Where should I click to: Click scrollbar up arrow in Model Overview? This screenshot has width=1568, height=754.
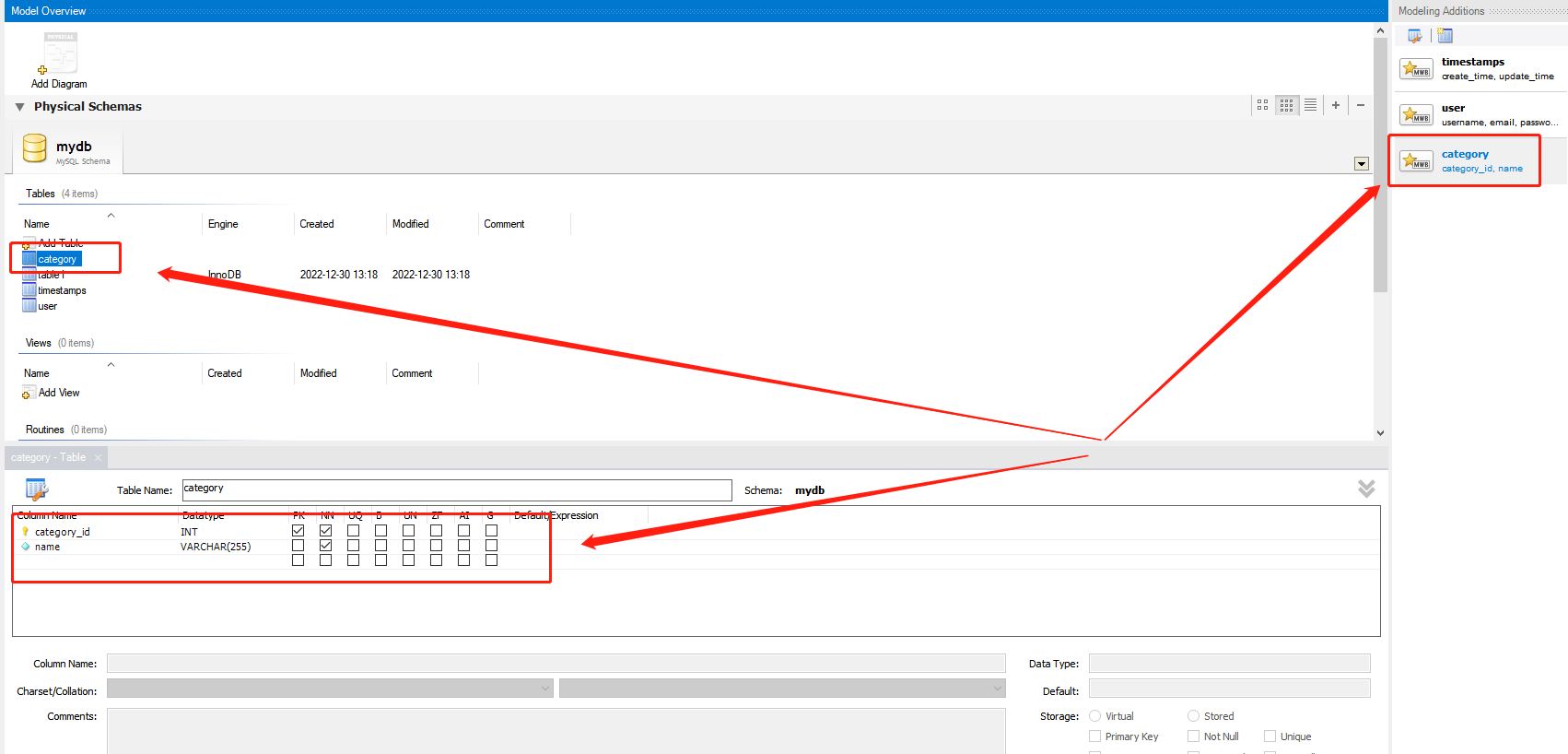pos(1380,30)
